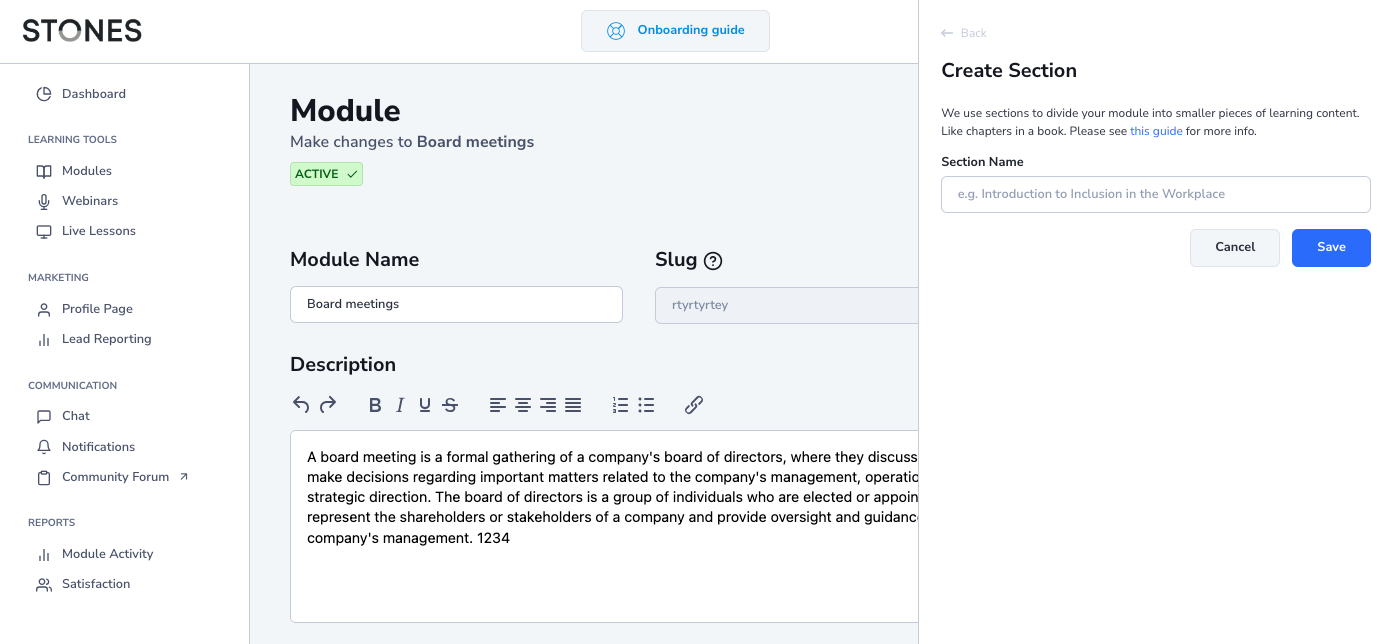
Task: Go back from Create Section panel
Action: (964, 34)
